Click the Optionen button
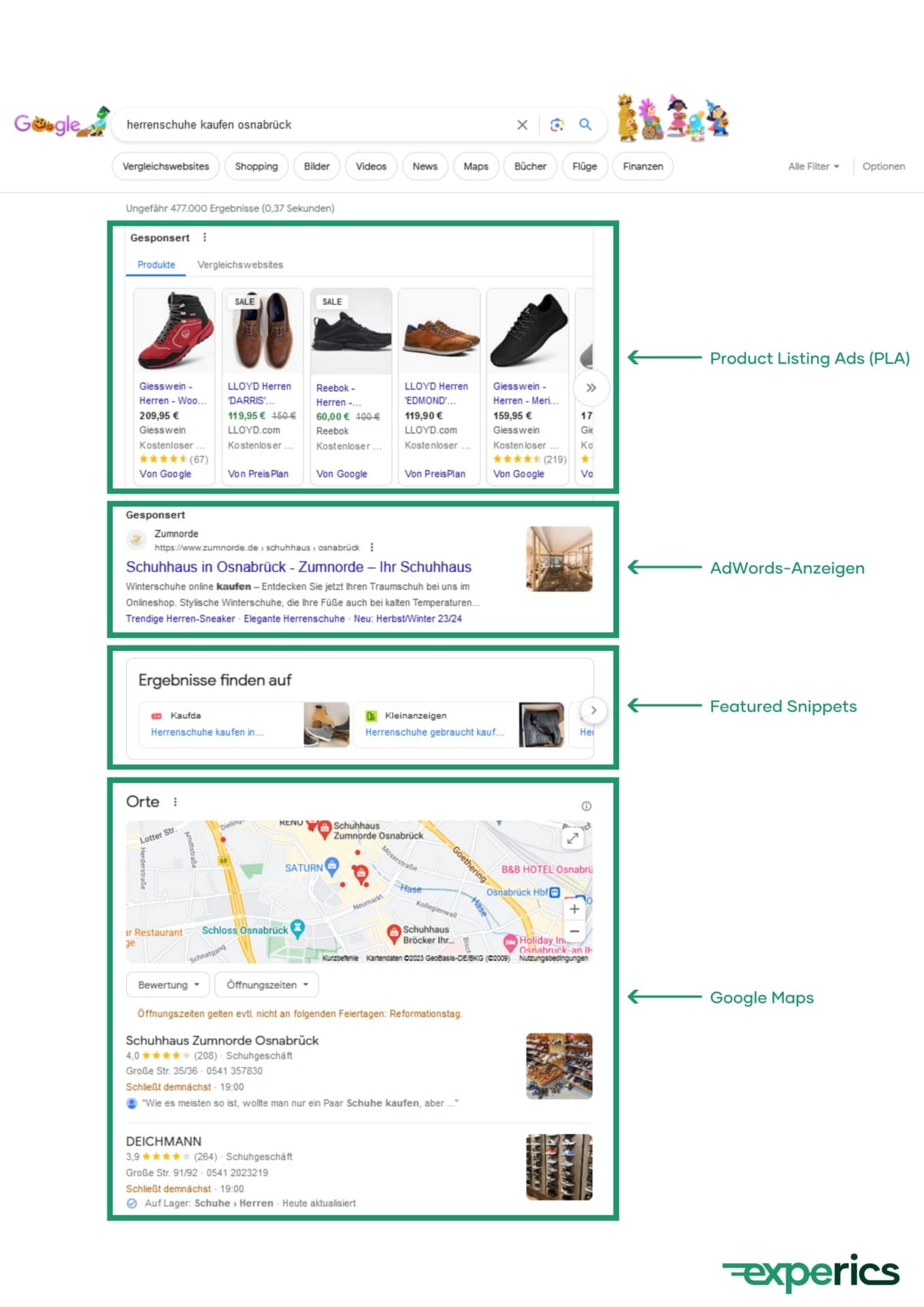Screen dimensions: 924x1307 883,166
